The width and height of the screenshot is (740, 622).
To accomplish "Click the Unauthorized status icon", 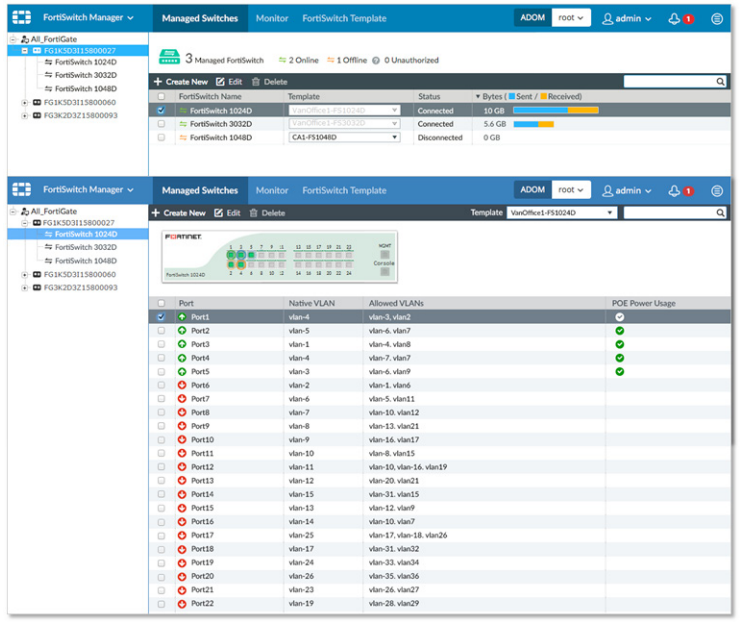I will pyautogui.click(x=376, y=60).
